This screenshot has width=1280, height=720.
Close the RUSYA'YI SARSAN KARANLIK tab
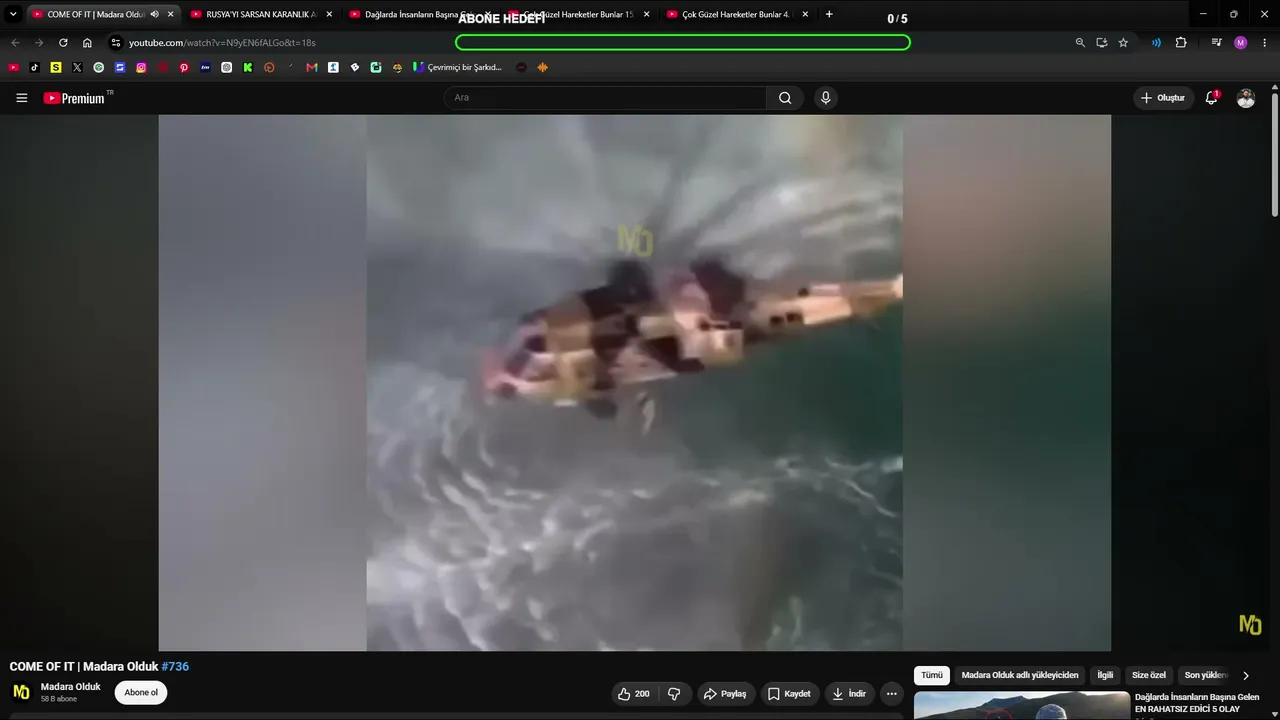(x=329, y=14)
